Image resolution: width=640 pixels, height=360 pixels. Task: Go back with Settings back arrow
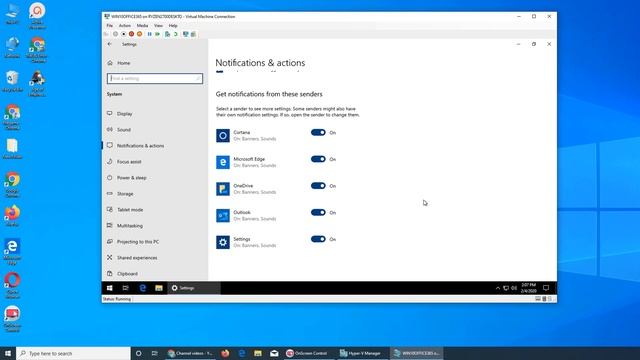(109, 44)
